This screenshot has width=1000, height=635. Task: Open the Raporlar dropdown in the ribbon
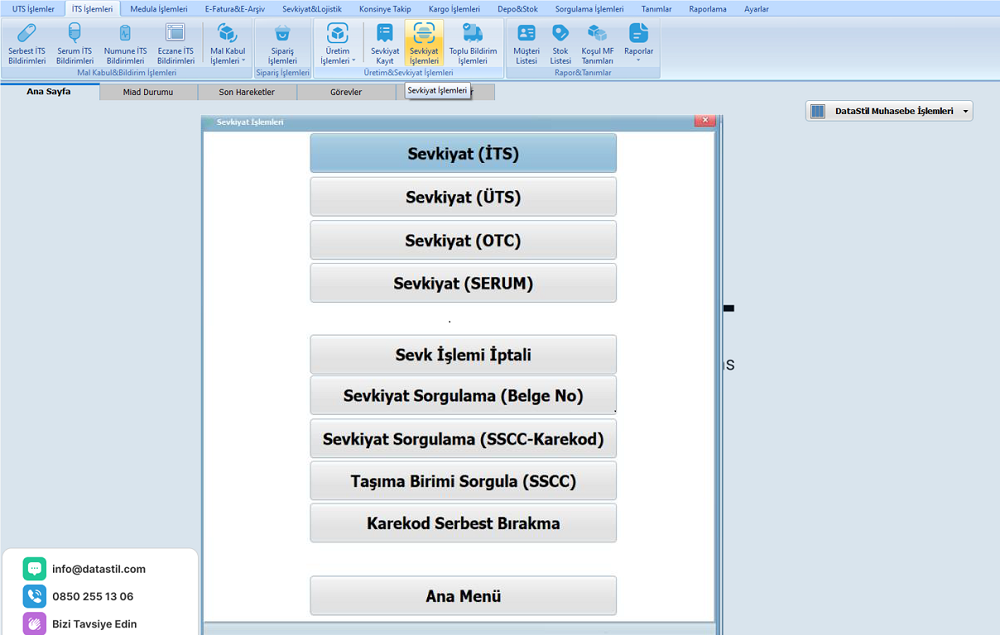click(x=638, y=45)
